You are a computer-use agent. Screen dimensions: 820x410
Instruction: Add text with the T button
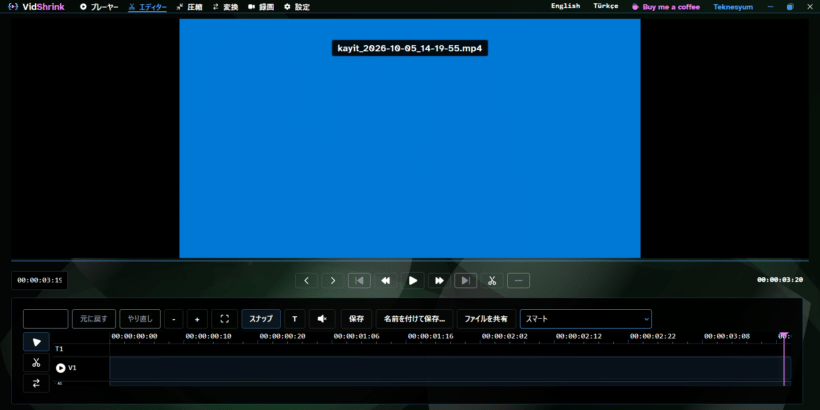pos(295,319)
